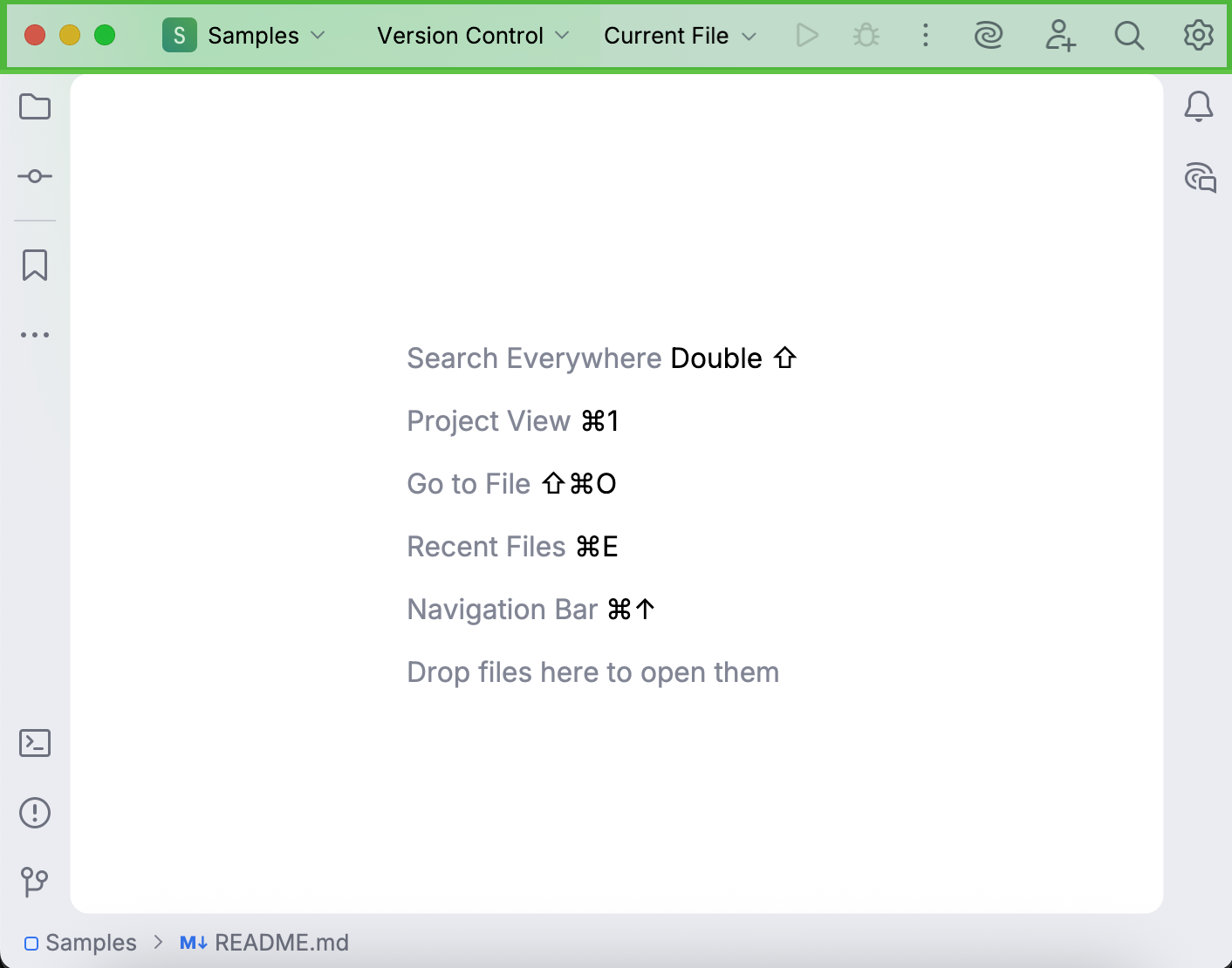Expand the Current File run configuration dropdown
The height and width of the screenshot is (968, 1232).
(x=680, y=35)
